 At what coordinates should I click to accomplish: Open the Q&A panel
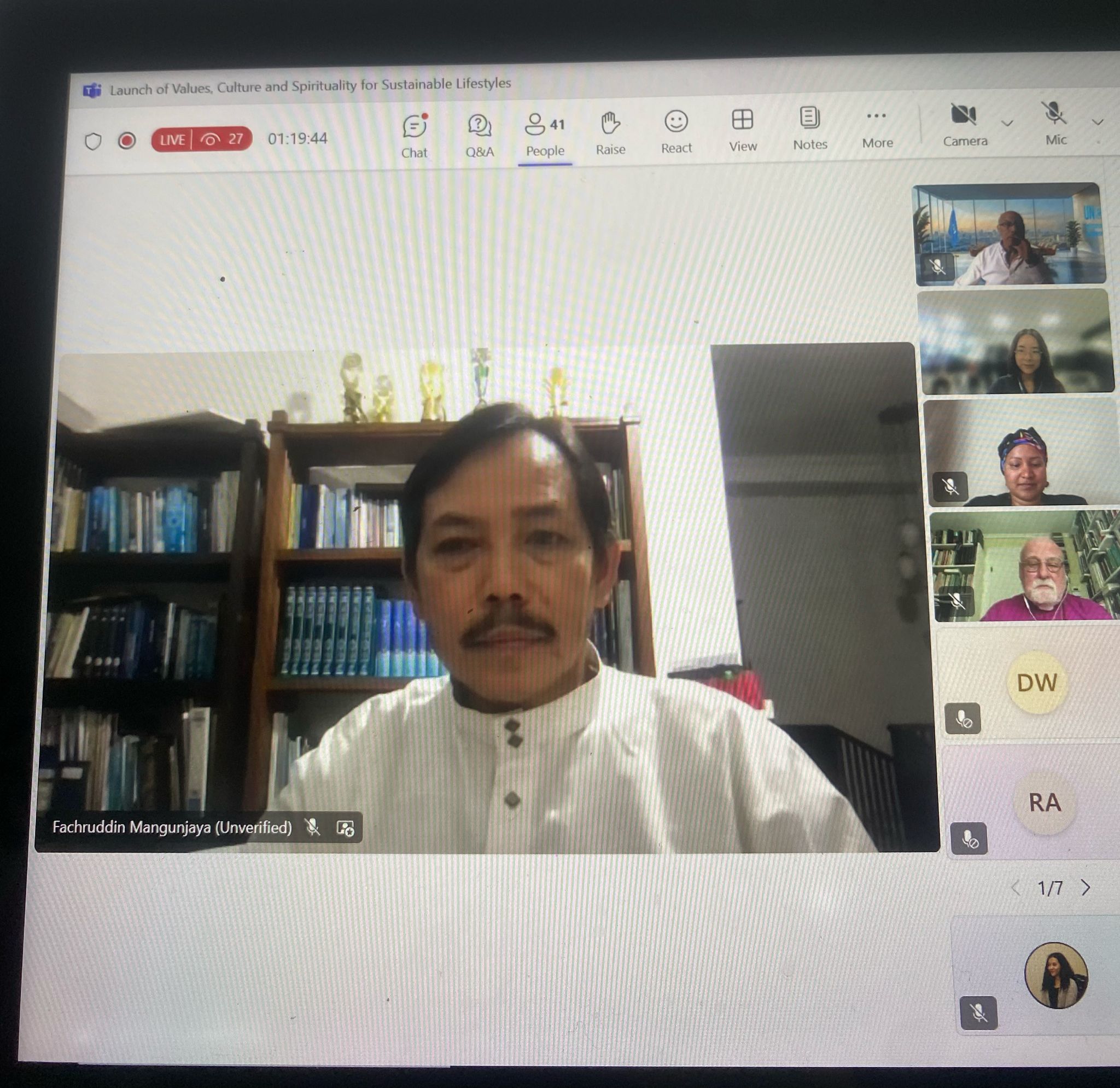coord(480,136)
